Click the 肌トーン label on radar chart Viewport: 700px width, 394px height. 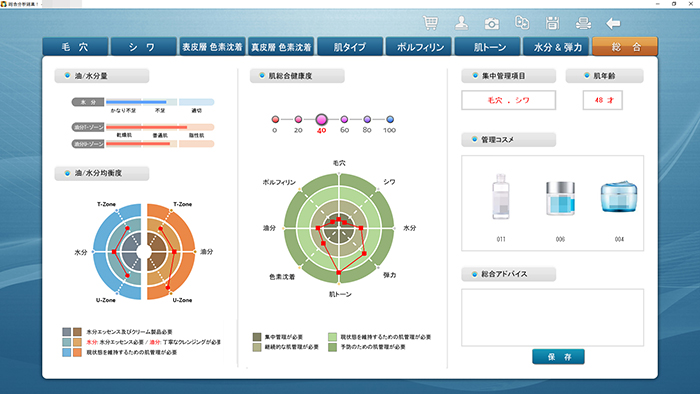pos(340,294)
